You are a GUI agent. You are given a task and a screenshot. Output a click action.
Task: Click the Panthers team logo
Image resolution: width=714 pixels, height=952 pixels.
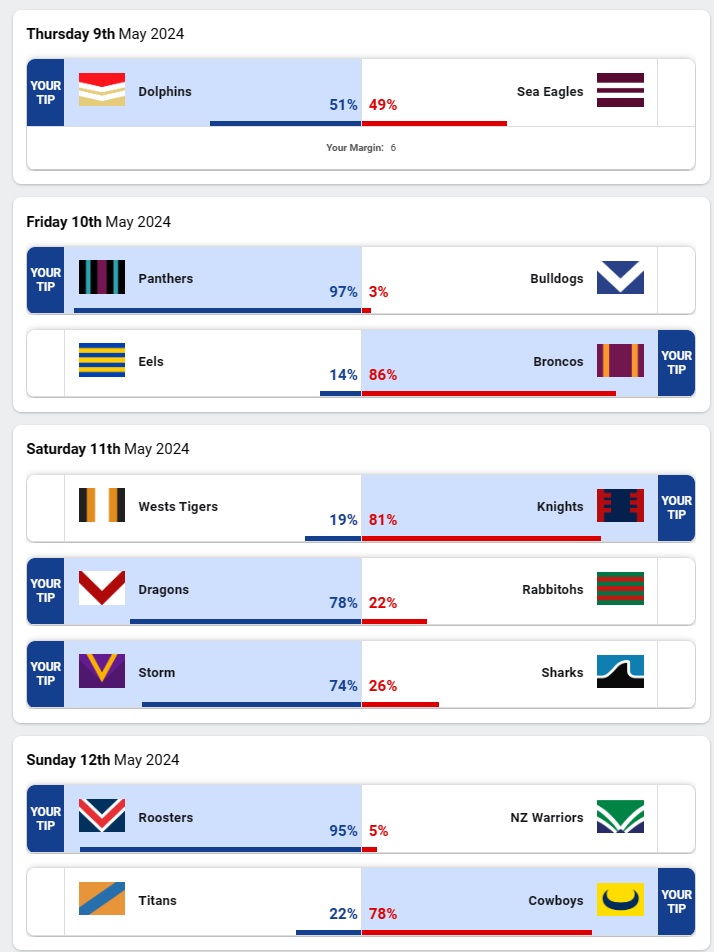102,277
